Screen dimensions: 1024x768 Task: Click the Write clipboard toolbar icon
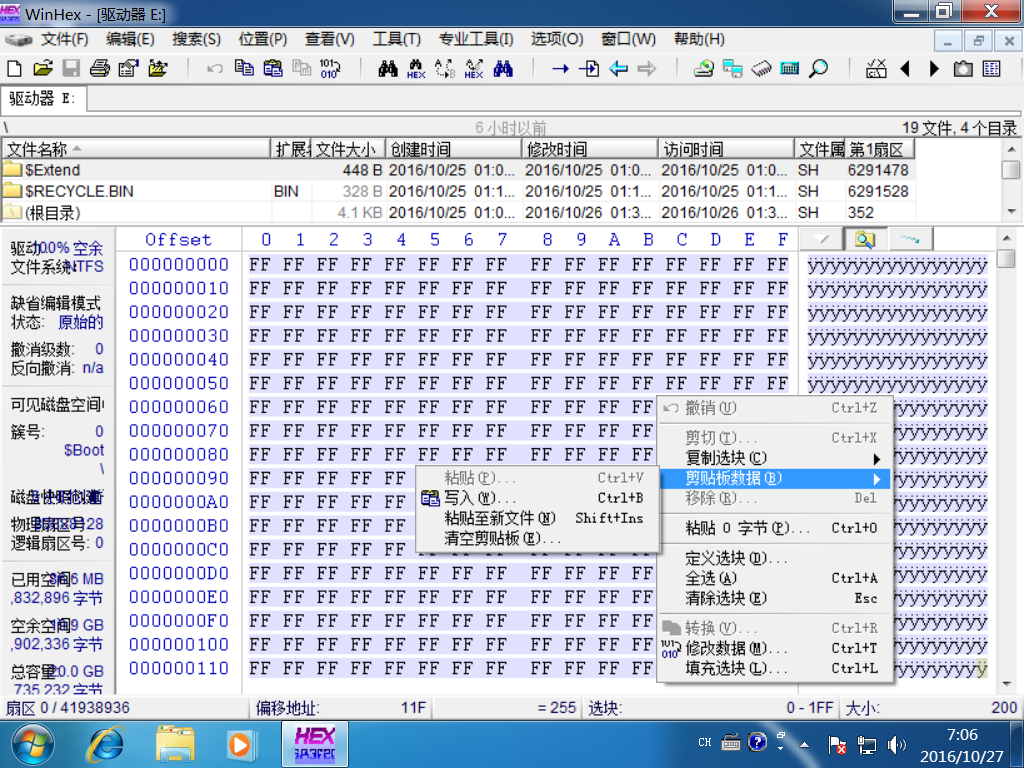273,68
